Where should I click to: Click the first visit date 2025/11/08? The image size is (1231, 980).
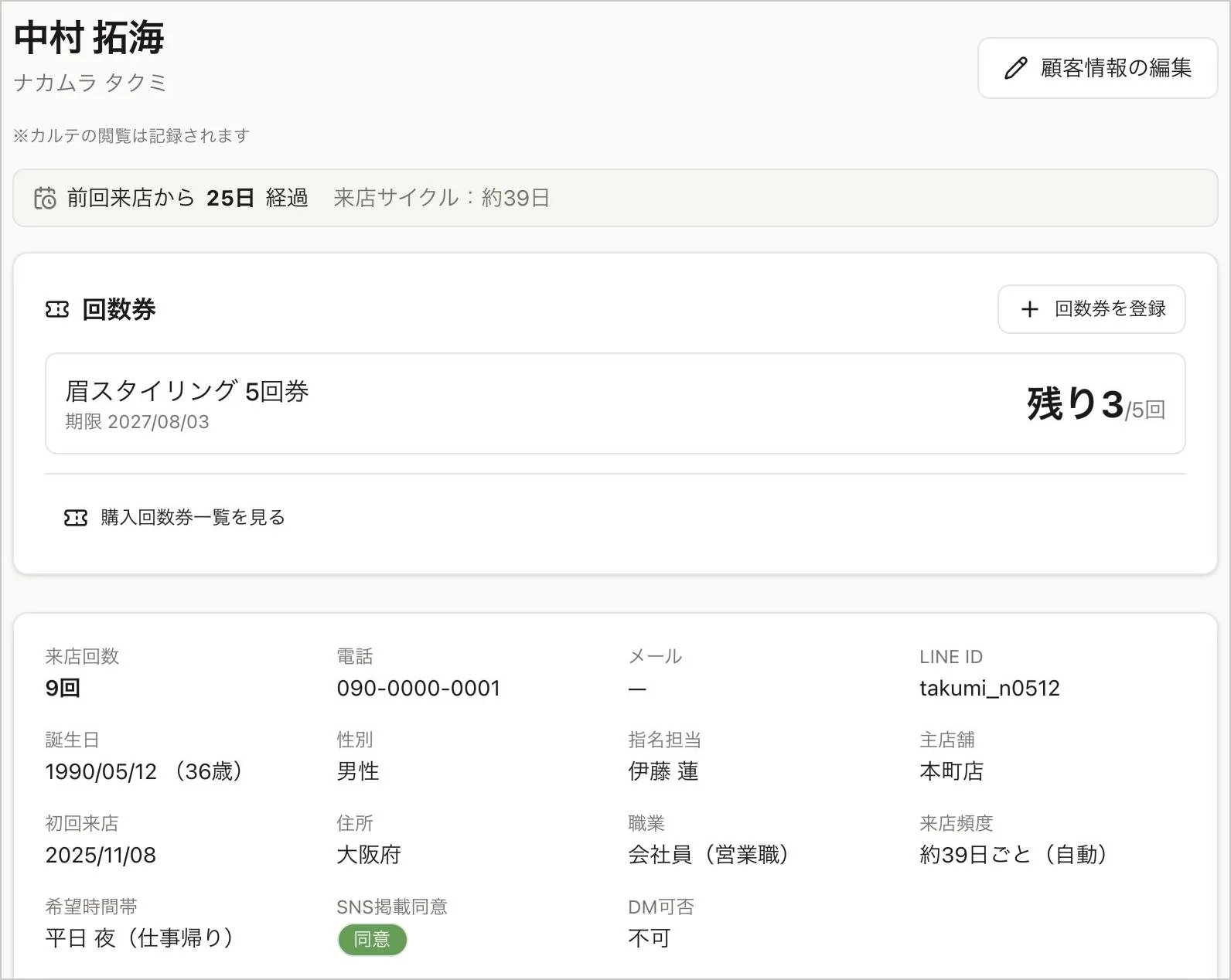pyautogui.click(x=101, y=855)
